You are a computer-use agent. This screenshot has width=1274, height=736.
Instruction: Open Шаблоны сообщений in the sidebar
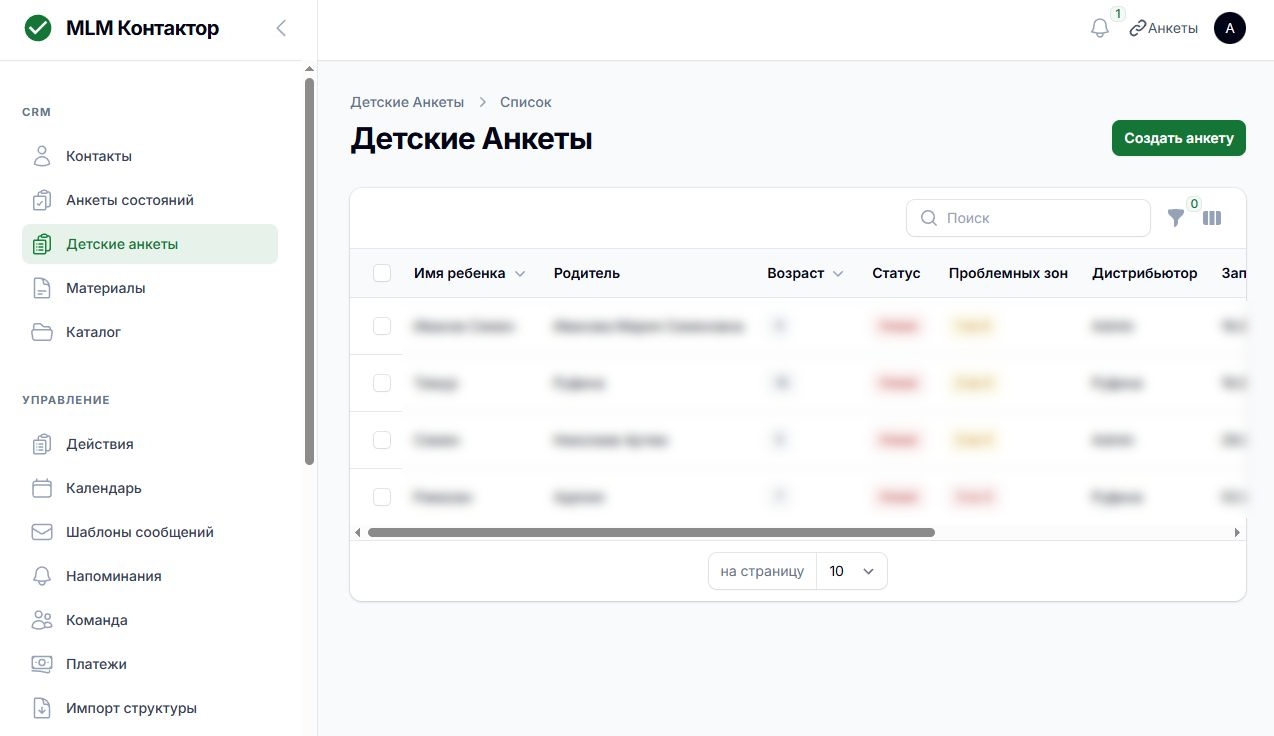click(150, 532)
